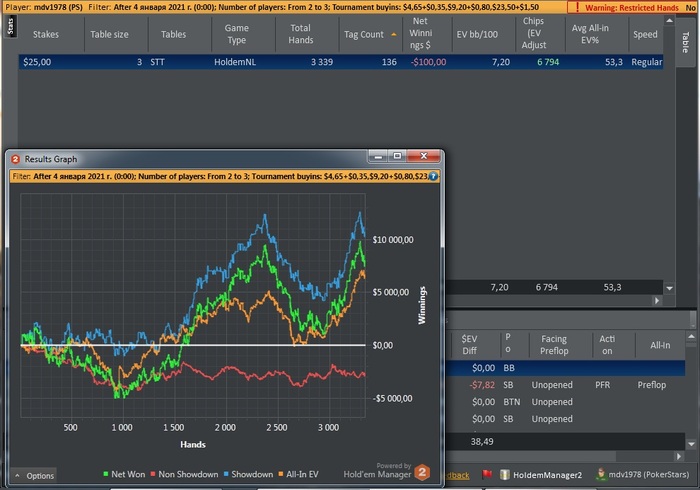700x490 pixels.
Task: Close the Results Graph window
Action: coord(424,156)
